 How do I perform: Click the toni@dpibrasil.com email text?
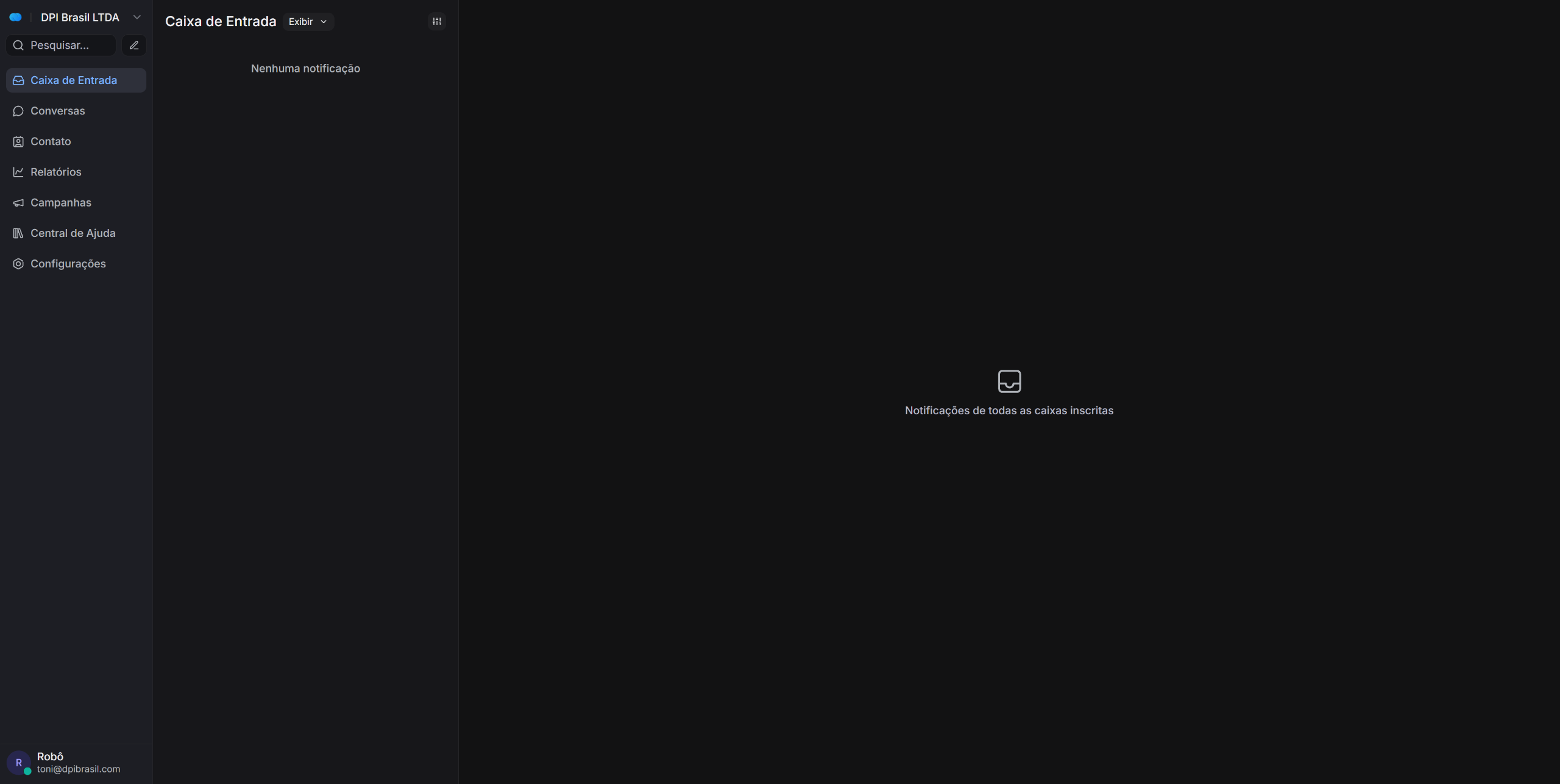pos(79,769)
